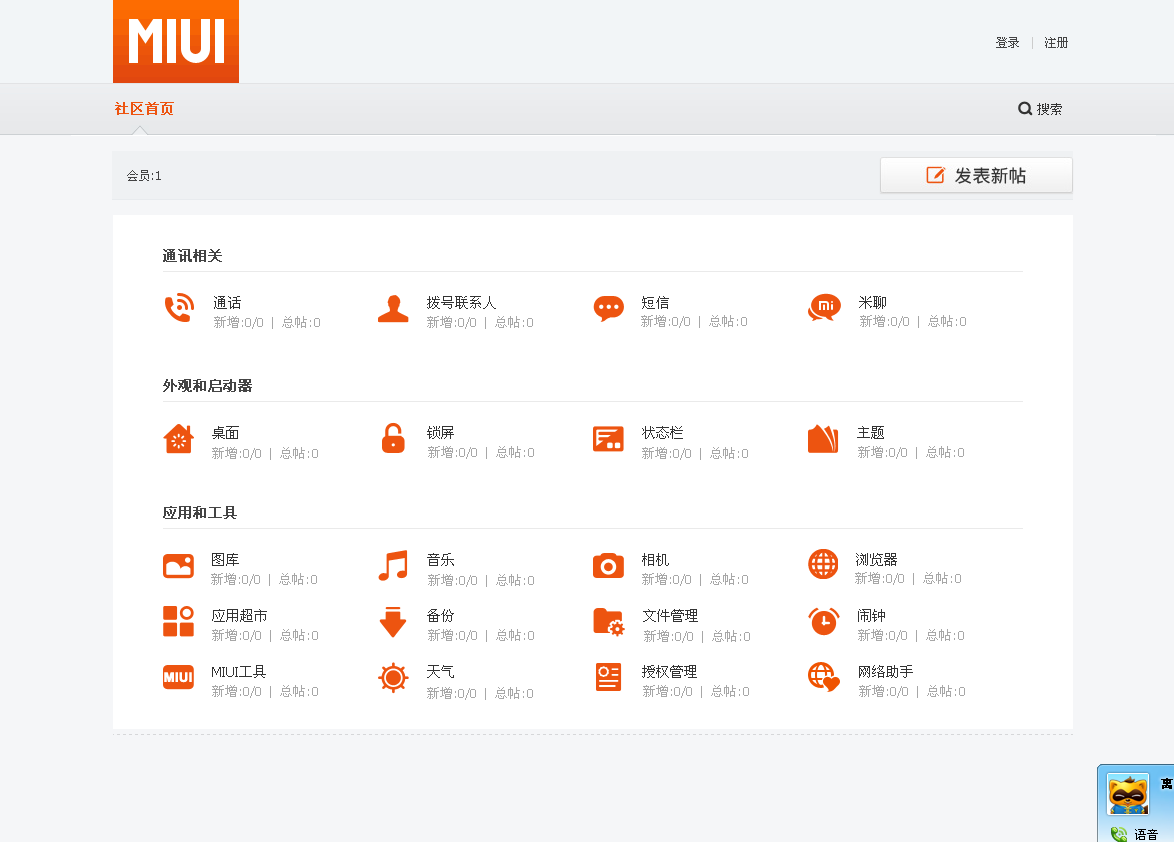
Task: Click the 登录 login link
Action: click(x=1007, y=43)
